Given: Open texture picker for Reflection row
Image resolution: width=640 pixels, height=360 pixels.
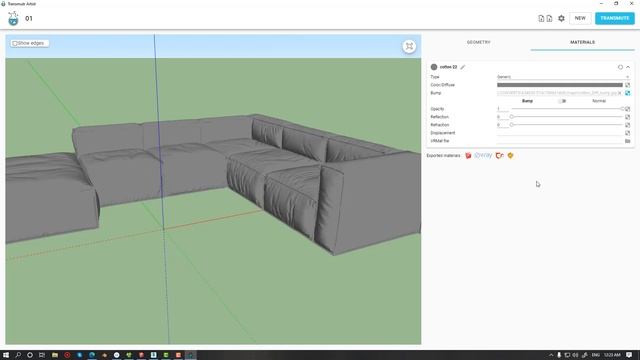Looking at the screenshot, I should tap(627, 117).
